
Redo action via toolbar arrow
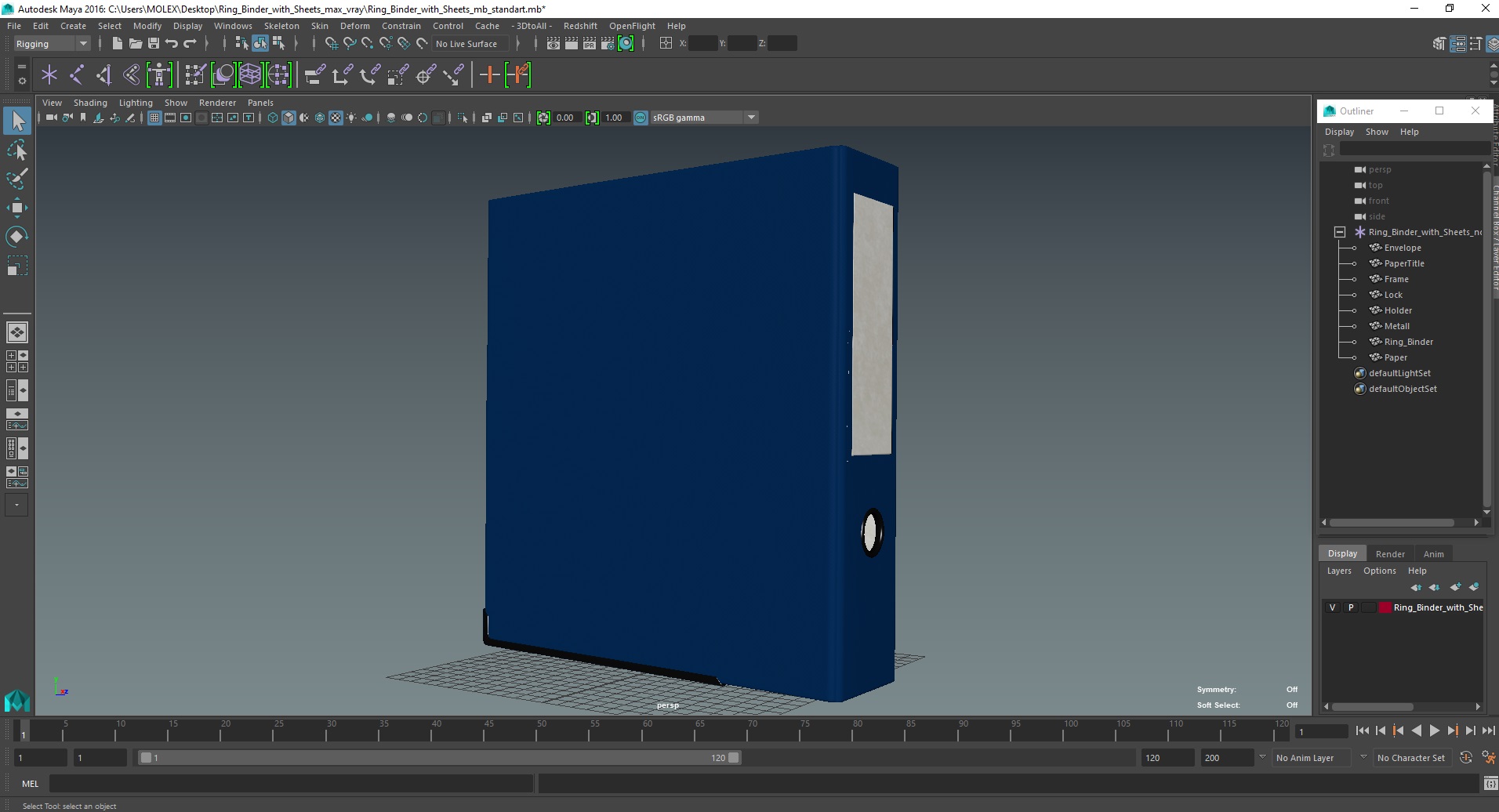coord(190,44)
